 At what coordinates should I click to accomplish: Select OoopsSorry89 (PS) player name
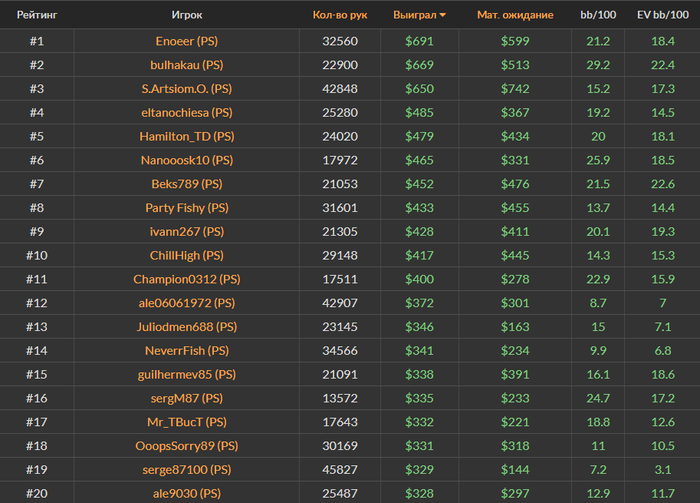click(187, 446)
